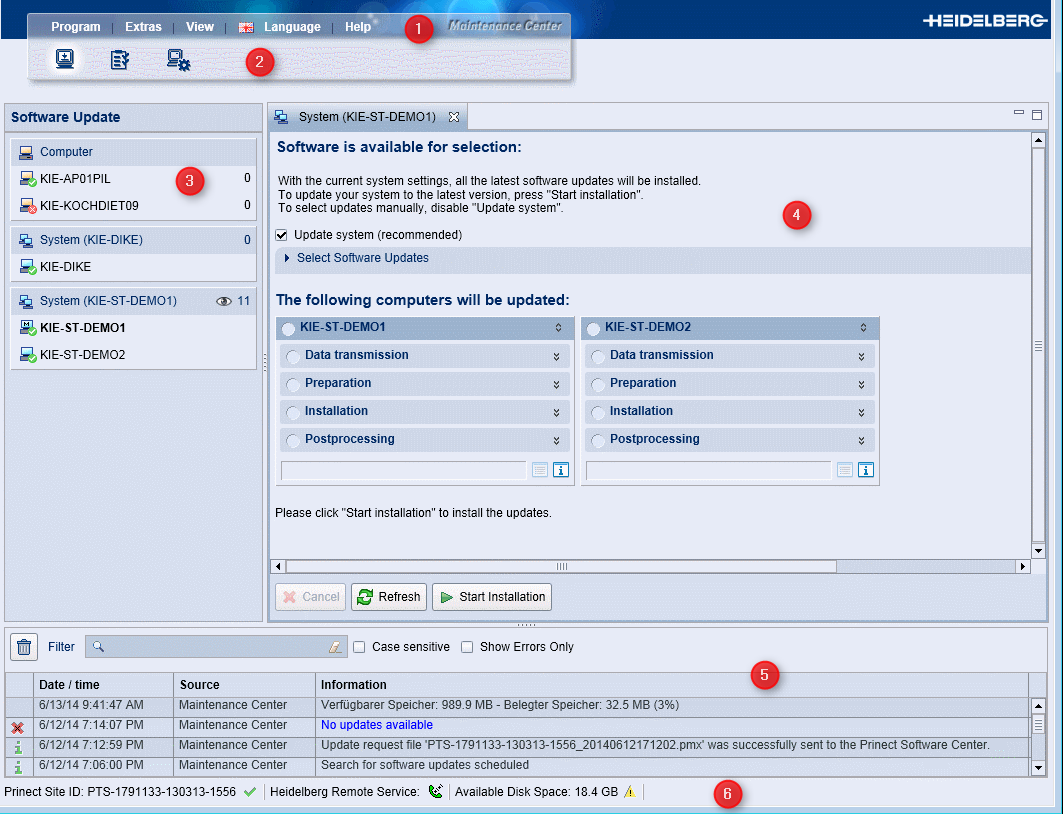
Task: Select the System (KIE-ST-DEMO1) tab
Action: 367,117
